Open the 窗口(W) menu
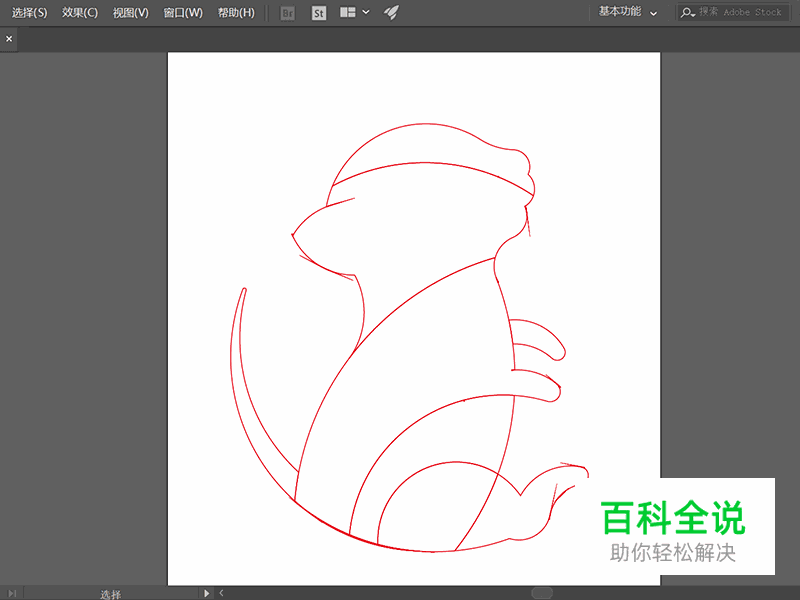Image resolution: width=800 pixels, height=600 pixels. [x=181, y=12]
